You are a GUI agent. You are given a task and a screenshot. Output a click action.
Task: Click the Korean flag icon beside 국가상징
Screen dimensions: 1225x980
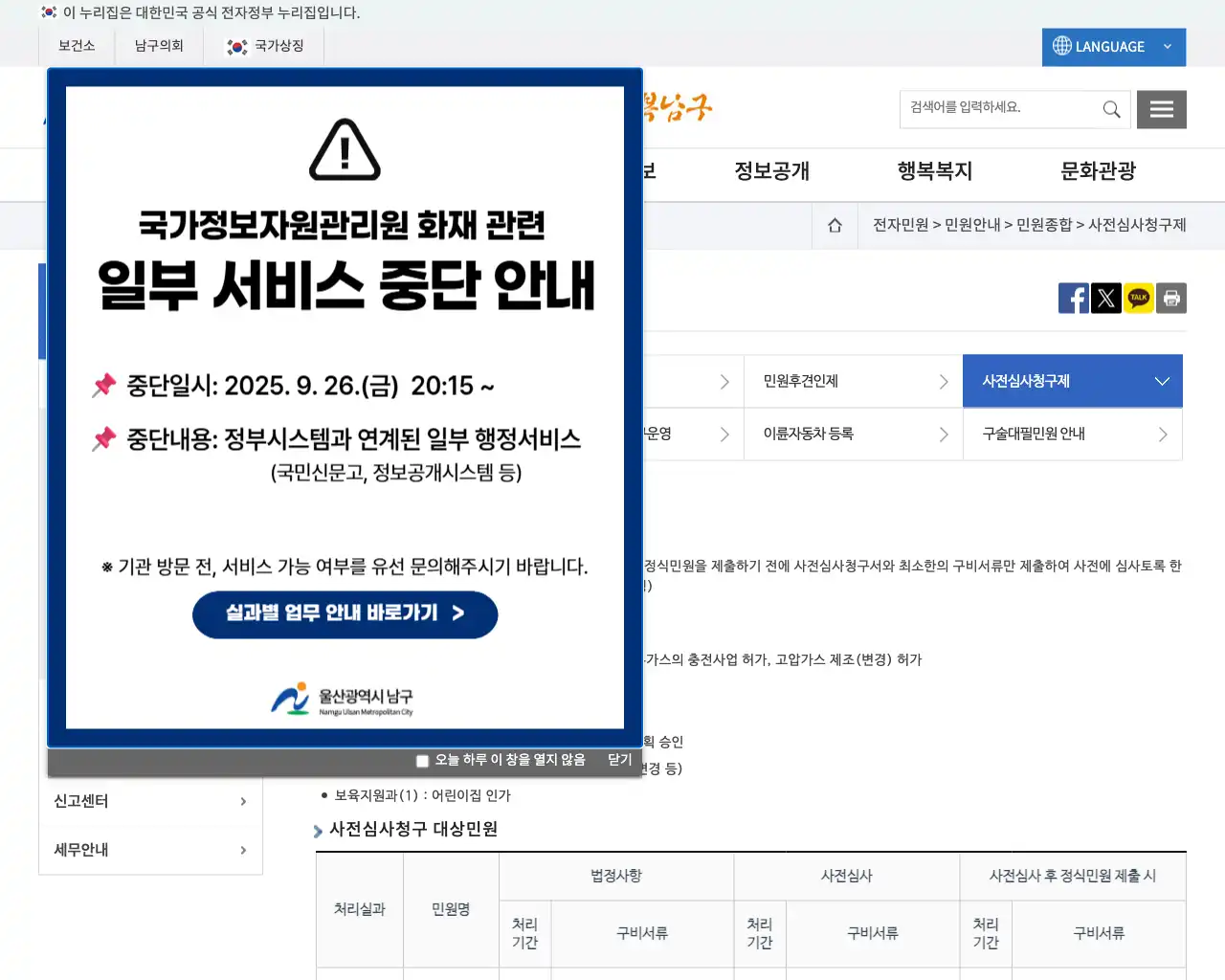(237, 47)
